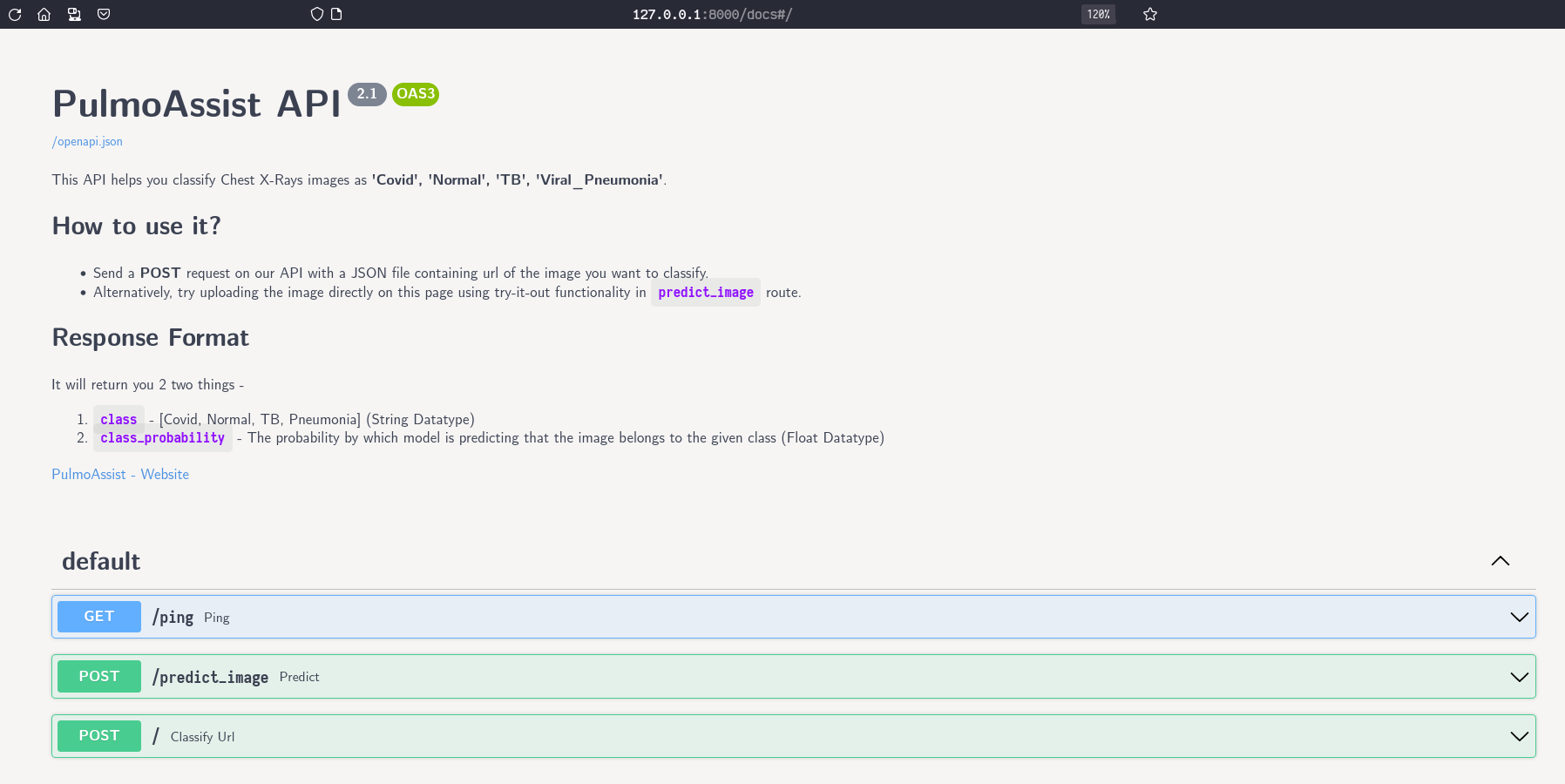The height and width of the screenshot is (784, 1565).
Task: Click the Classify Url summary text
Action: [x=202, y=737]
